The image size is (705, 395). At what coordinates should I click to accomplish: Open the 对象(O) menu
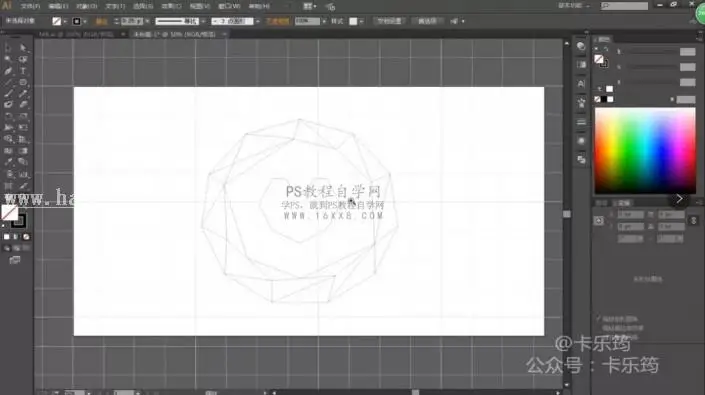click(x=86, y=6)
